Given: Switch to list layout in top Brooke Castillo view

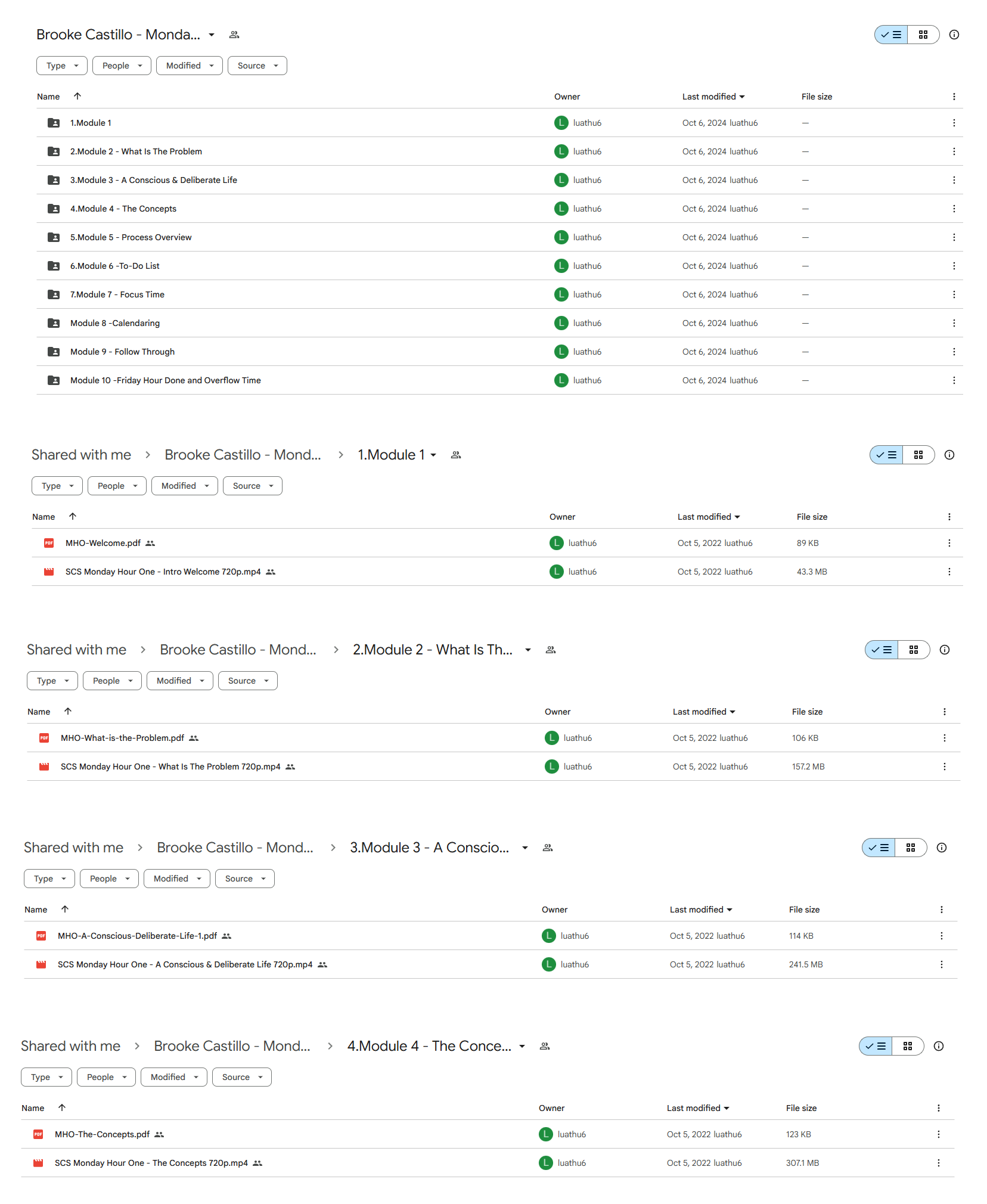Looking at the screenshot, I should tap(891, 35).
